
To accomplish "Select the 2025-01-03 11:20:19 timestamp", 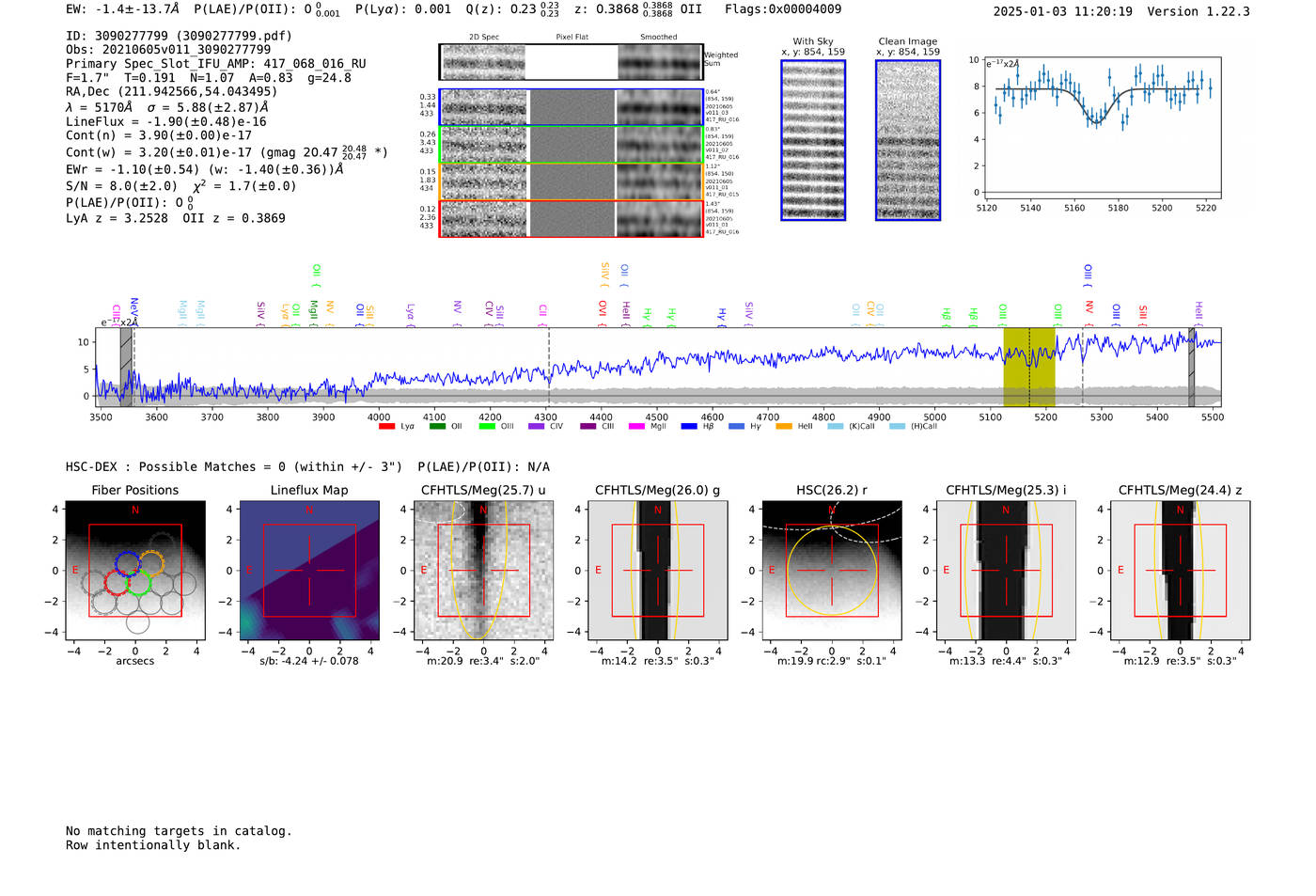I will [1062, 11].
